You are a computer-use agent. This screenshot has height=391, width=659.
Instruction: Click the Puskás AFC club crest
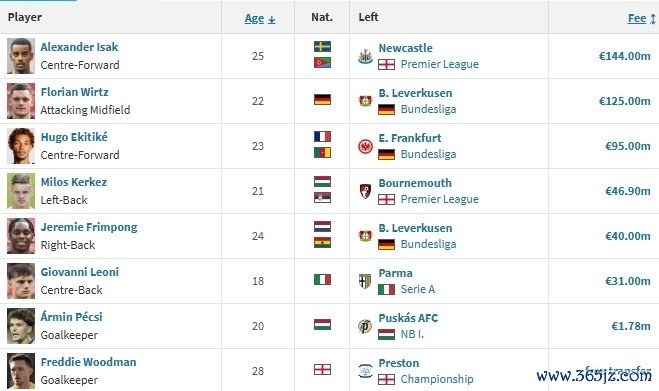[x=365, y=326]
